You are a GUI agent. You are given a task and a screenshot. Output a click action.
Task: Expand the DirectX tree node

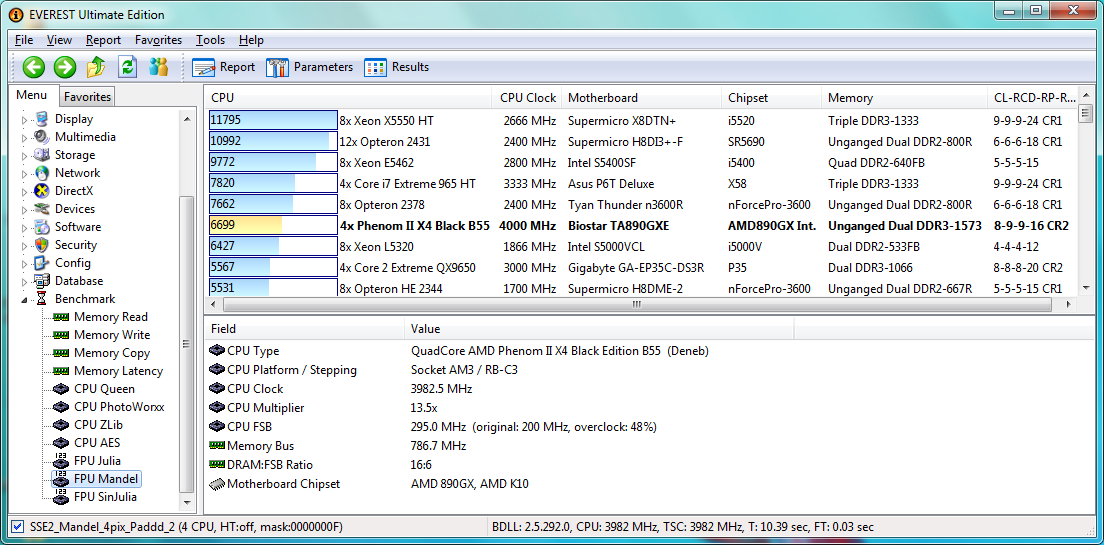25,192
